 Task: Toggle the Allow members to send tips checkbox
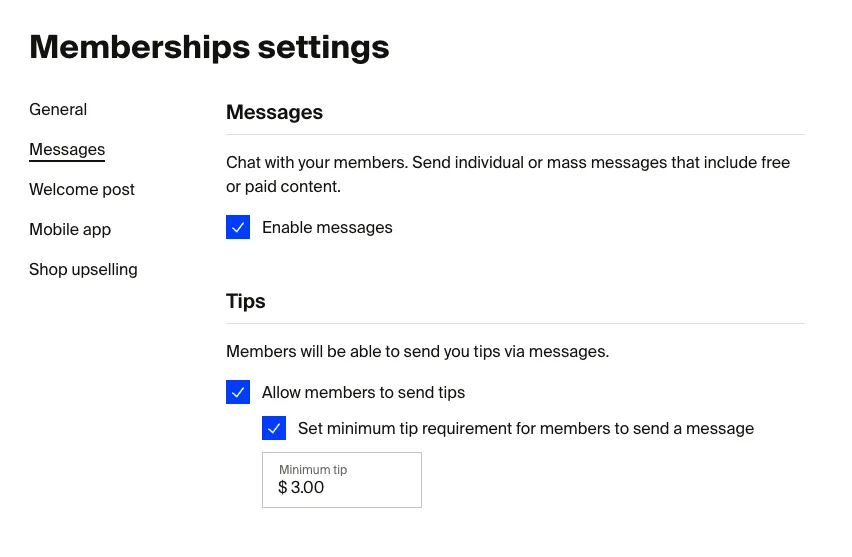coord(238,393)
